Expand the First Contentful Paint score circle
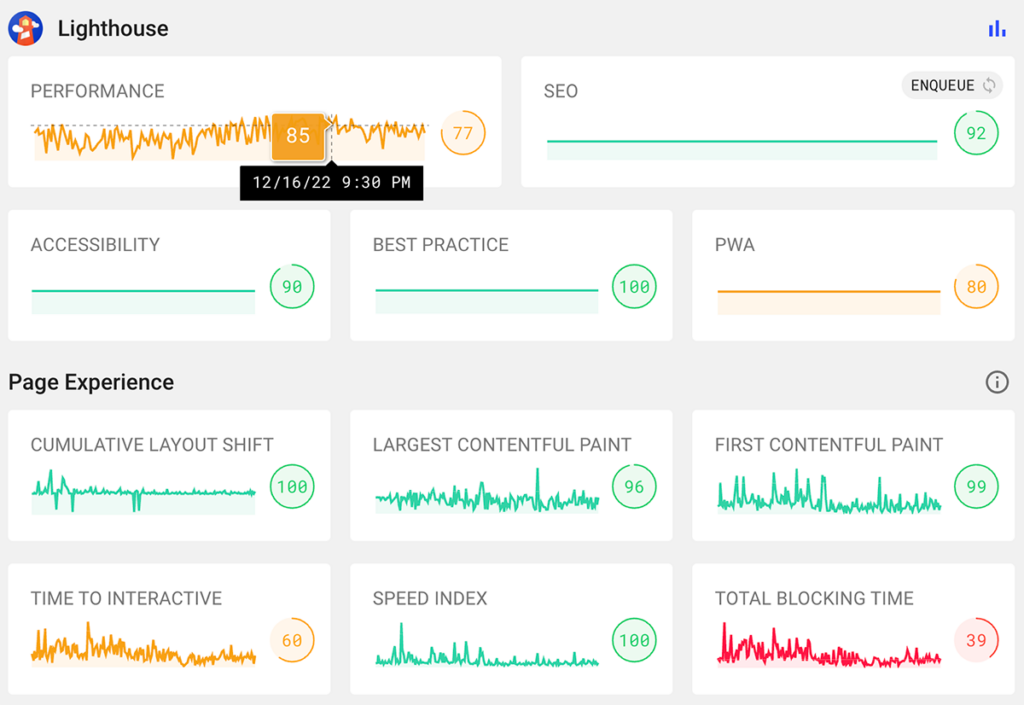The height and width of the screenshot is (705, 1024). 975,487
